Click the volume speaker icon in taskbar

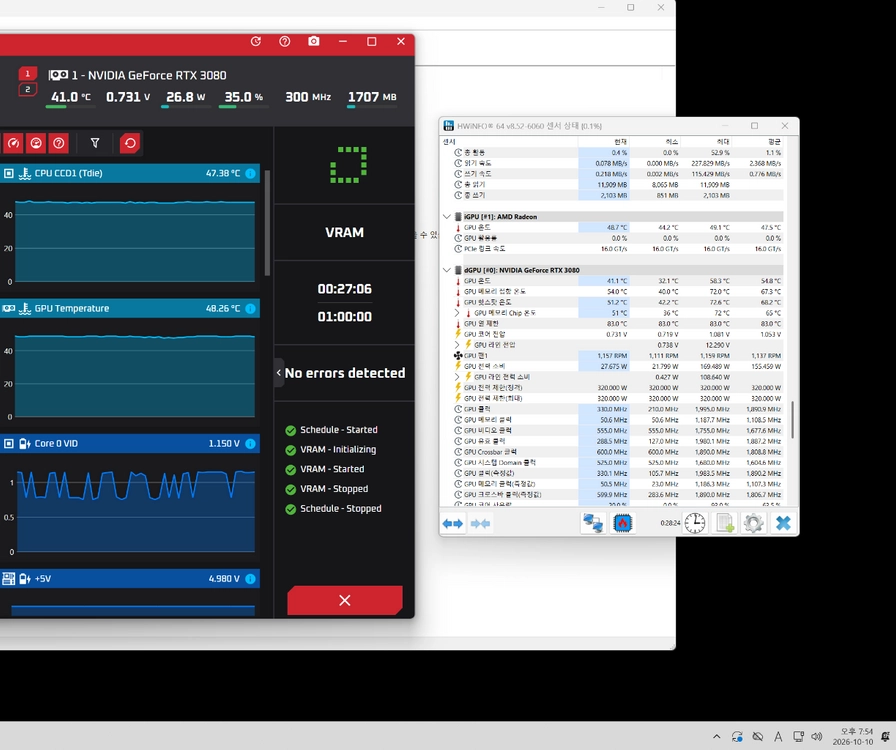point(817,736)
